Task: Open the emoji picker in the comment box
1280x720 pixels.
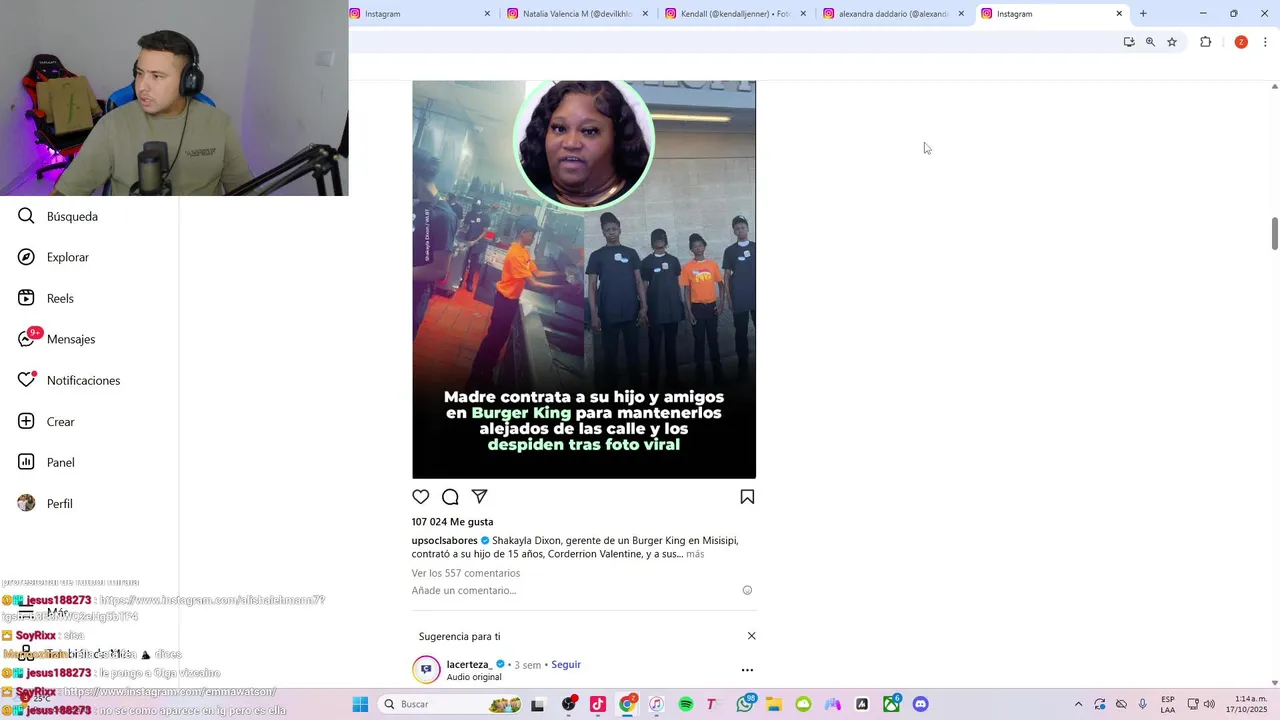Action: (747, 590)
